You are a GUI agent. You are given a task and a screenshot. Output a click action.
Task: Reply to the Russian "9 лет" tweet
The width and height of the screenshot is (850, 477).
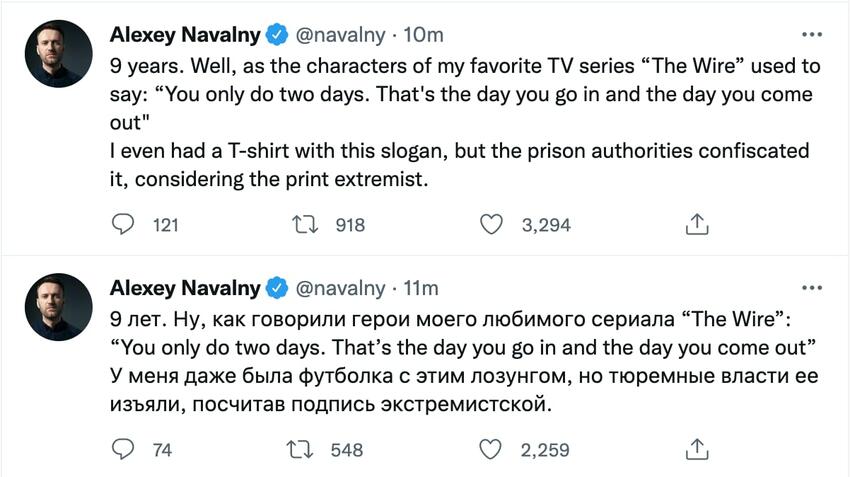122,449
